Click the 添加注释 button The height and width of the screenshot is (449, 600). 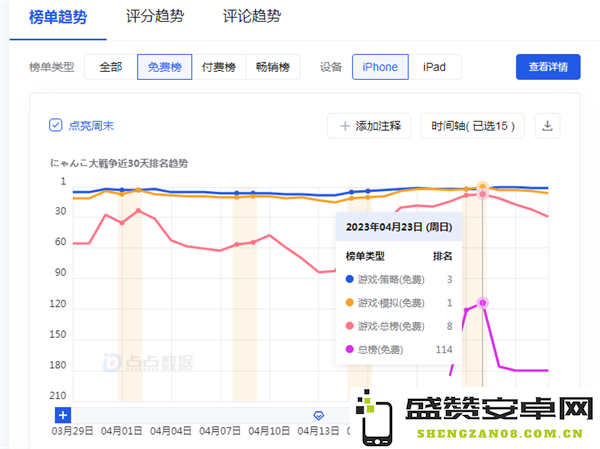[369, 126]
